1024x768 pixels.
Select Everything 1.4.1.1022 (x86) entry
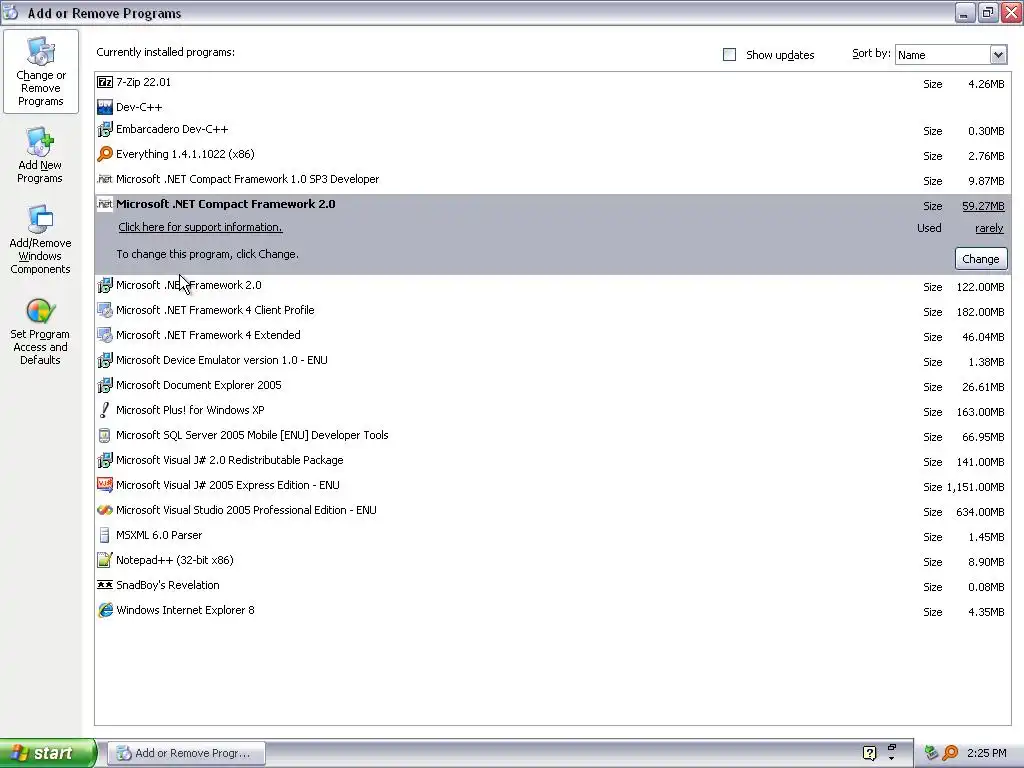tap(185, 154)
